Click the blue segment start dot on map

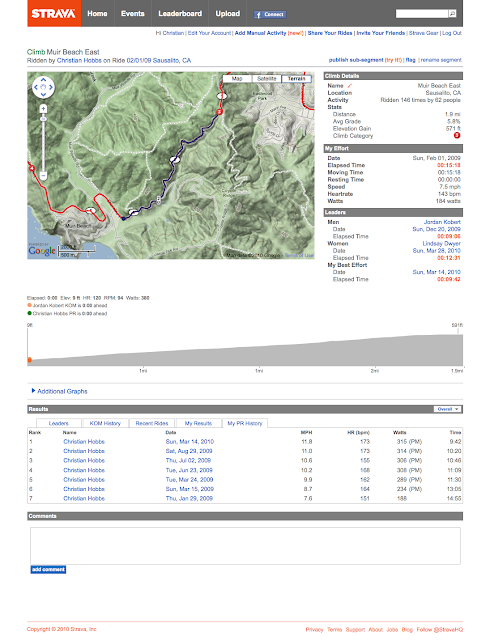pos(123,219)
